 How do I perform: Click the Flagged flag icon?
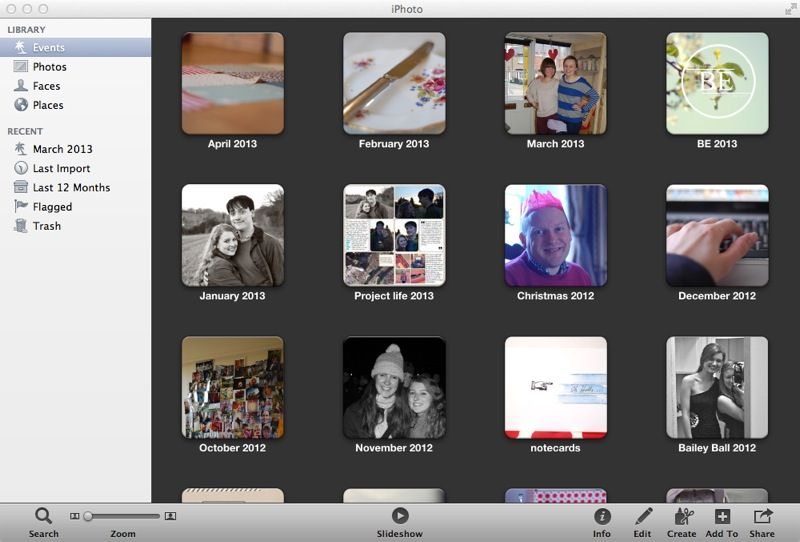21,206
